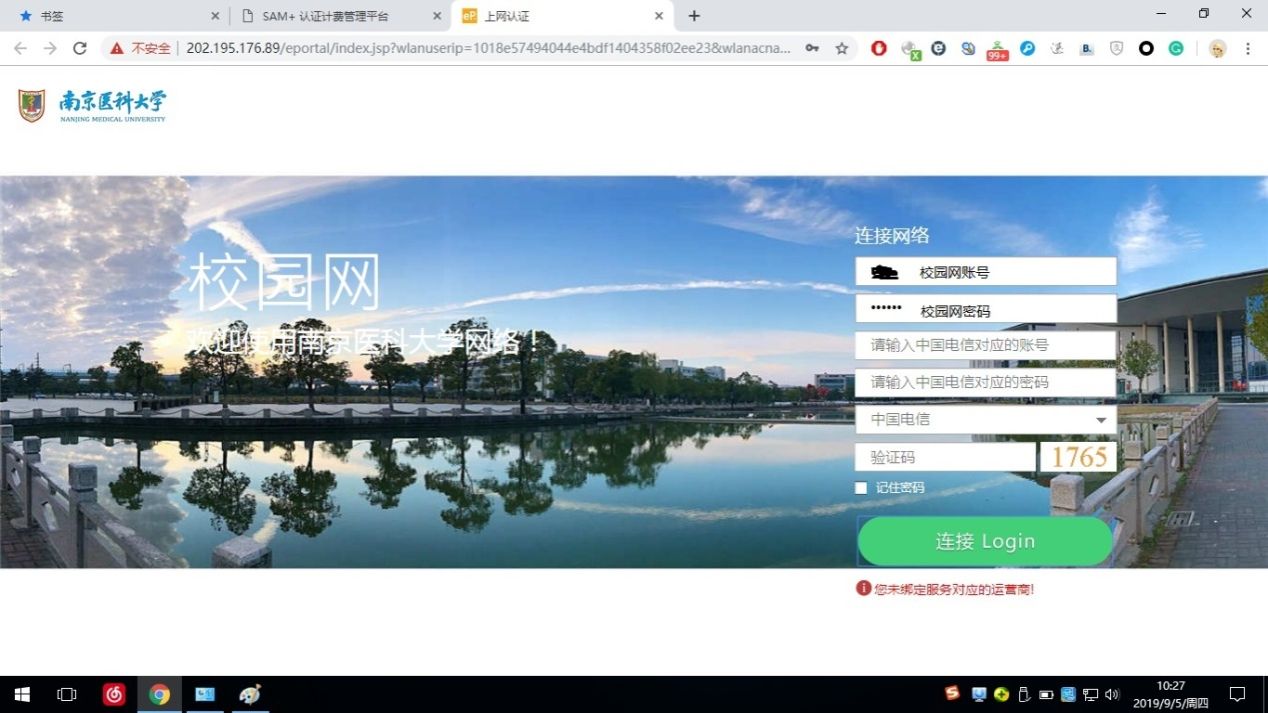
Task: Refresh the 1765 captcha image
Action: (1078, 457)
